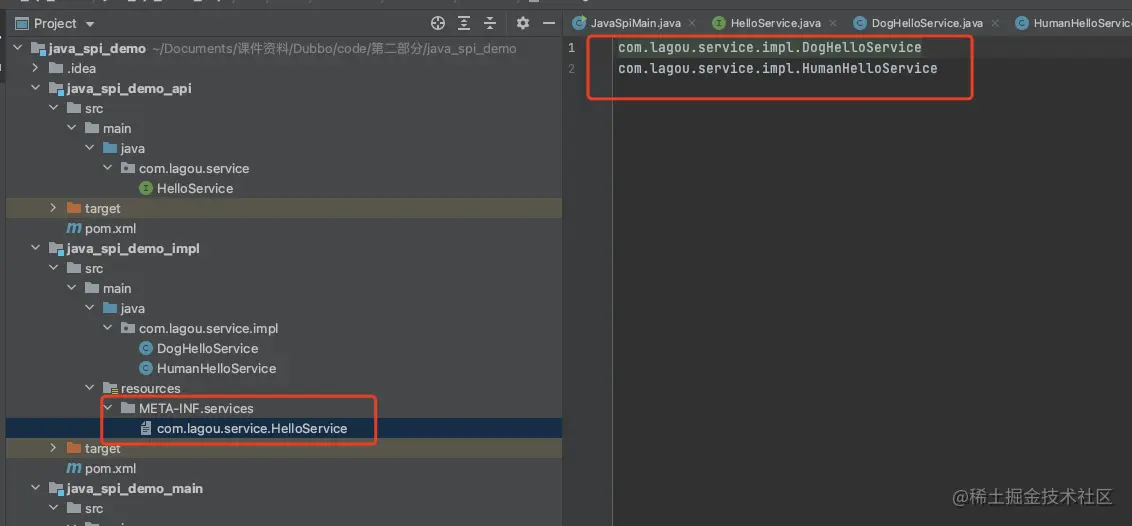Click line number 2 in gutter
Viewport: 1132px width, 526px height.
(572, 69)
